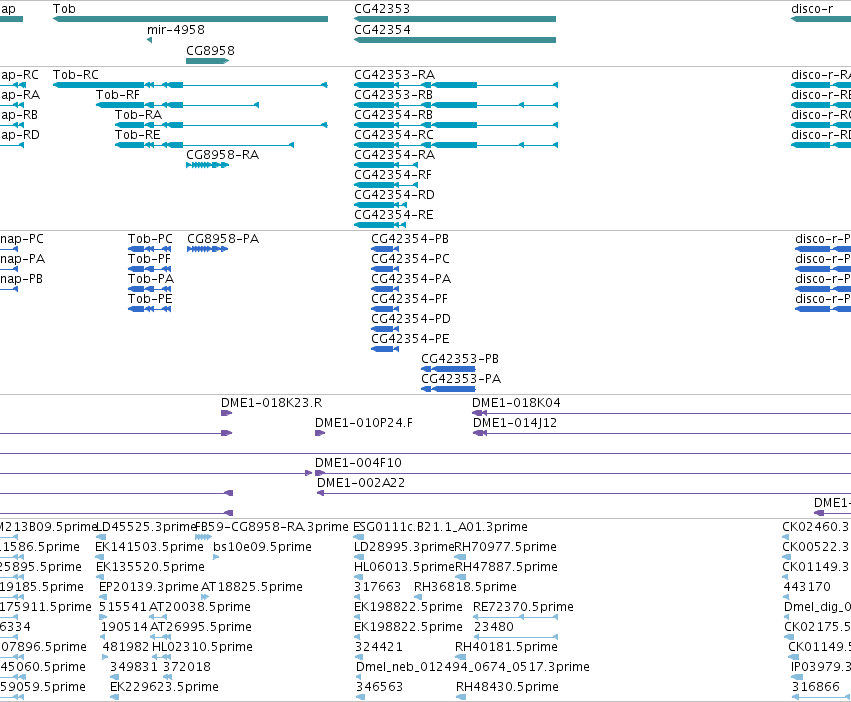The height and width of the screenshot is (702, 851).
Task: Select the DME1-002A22 clone label
Action: pos(361,484)
